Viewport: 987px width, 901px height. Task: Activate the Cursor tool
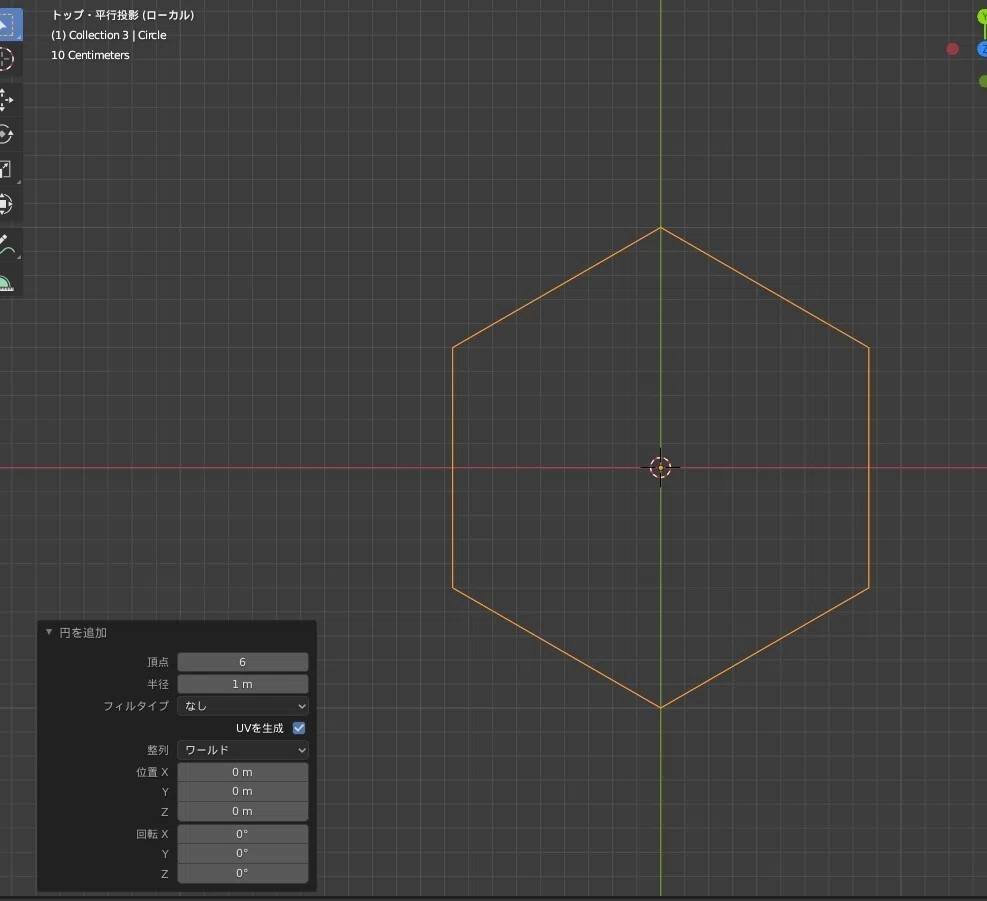pos(6,59)
